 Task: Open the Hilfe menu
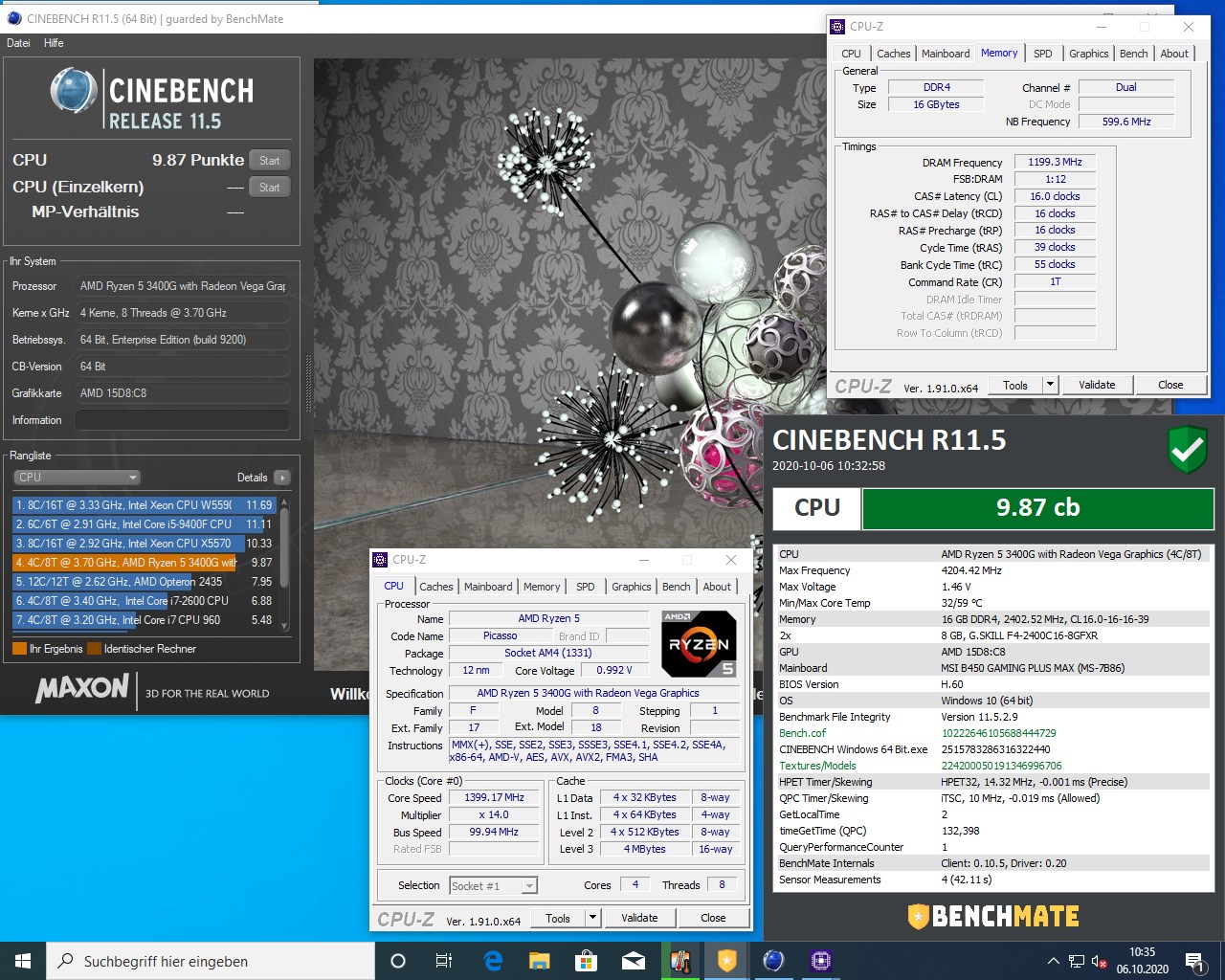point(54,43)
